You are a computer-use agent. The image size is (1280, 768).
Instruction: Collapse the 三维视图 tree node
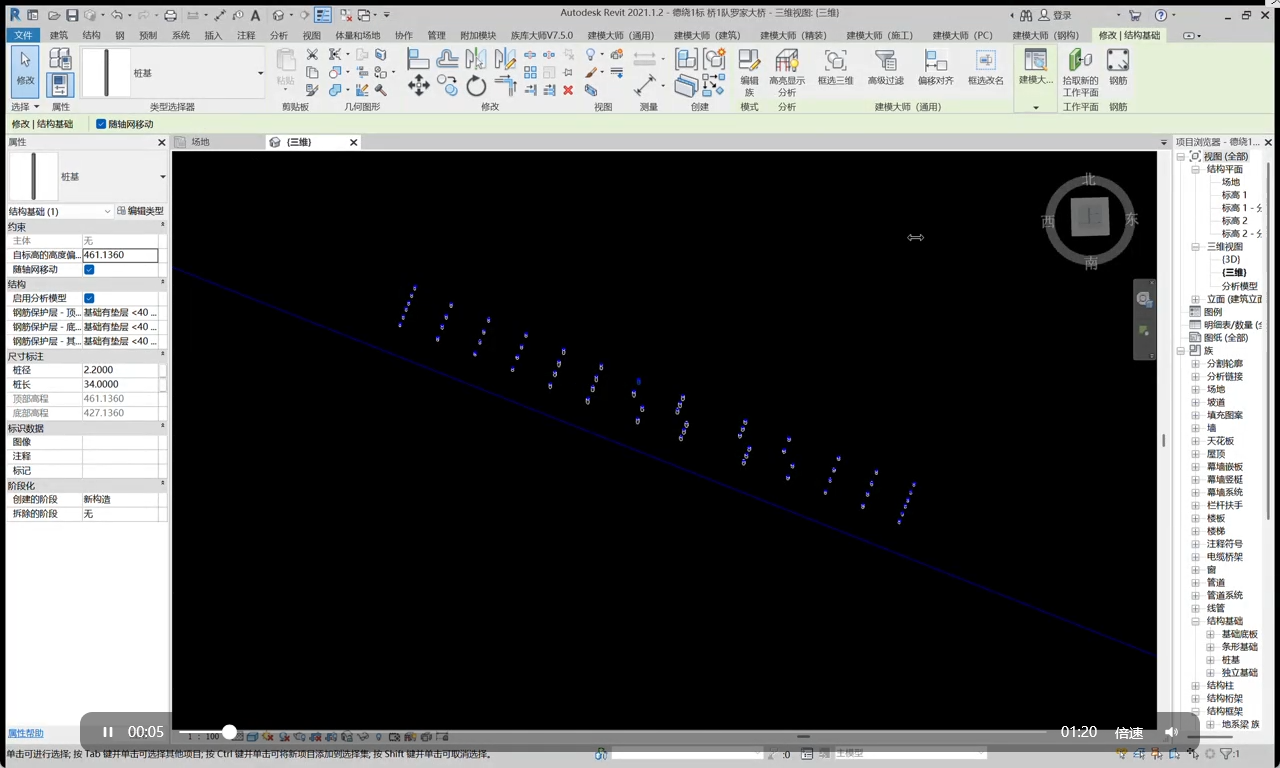coord(1195,246)
